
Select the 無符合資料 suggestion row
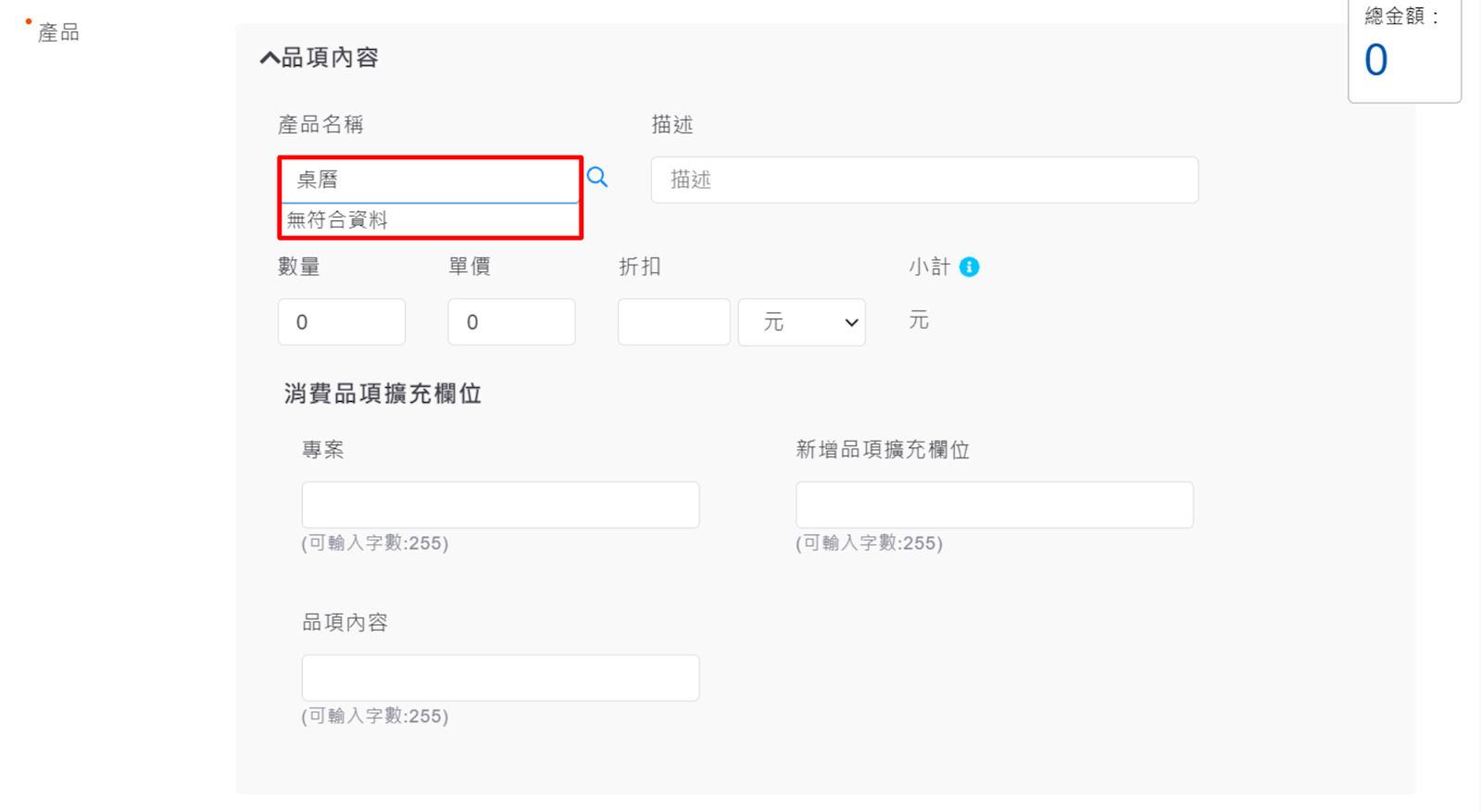pos(430,220)
